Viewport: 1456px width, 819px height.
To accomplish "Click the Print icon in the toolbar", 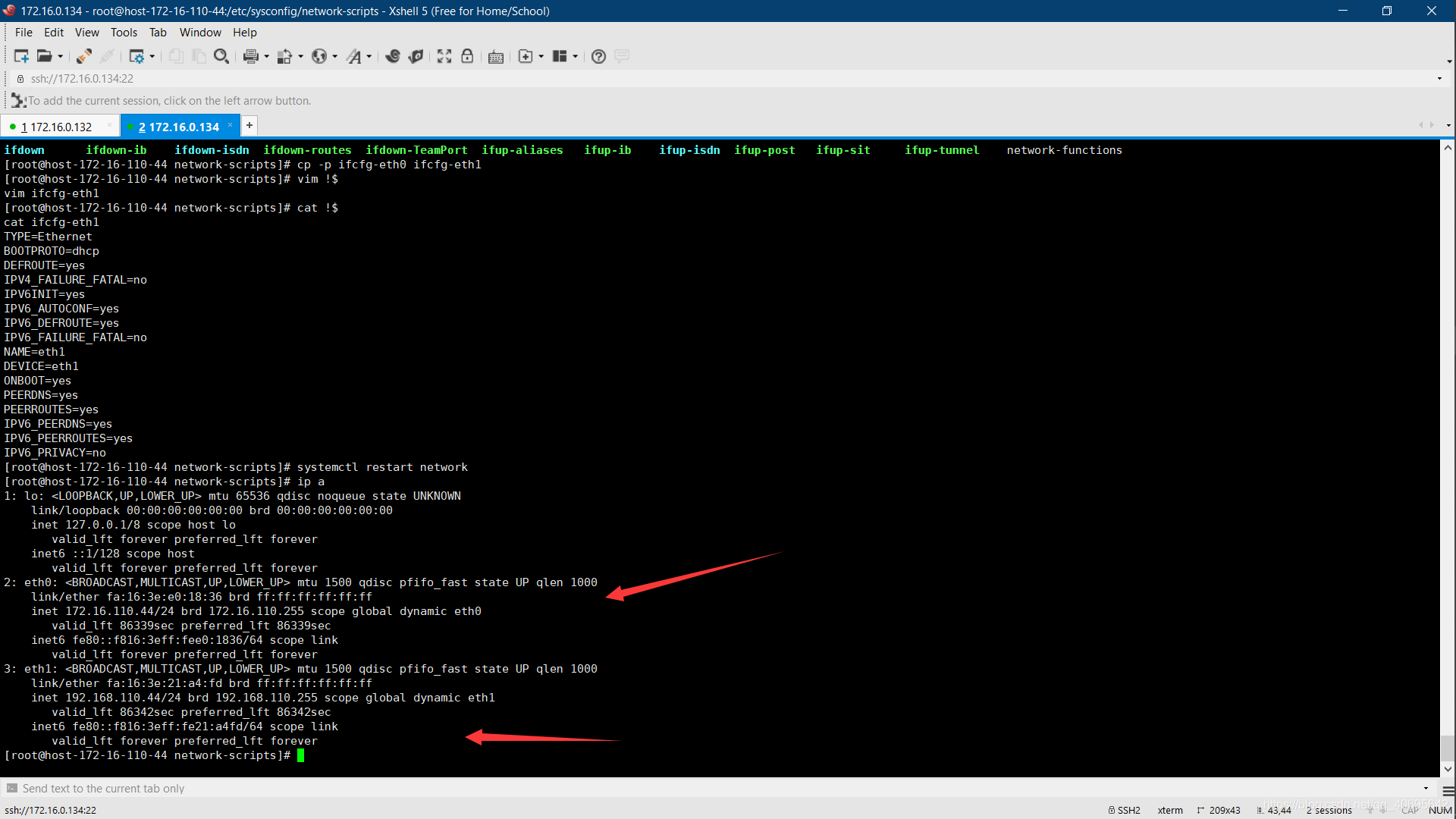I will (251, 56).
